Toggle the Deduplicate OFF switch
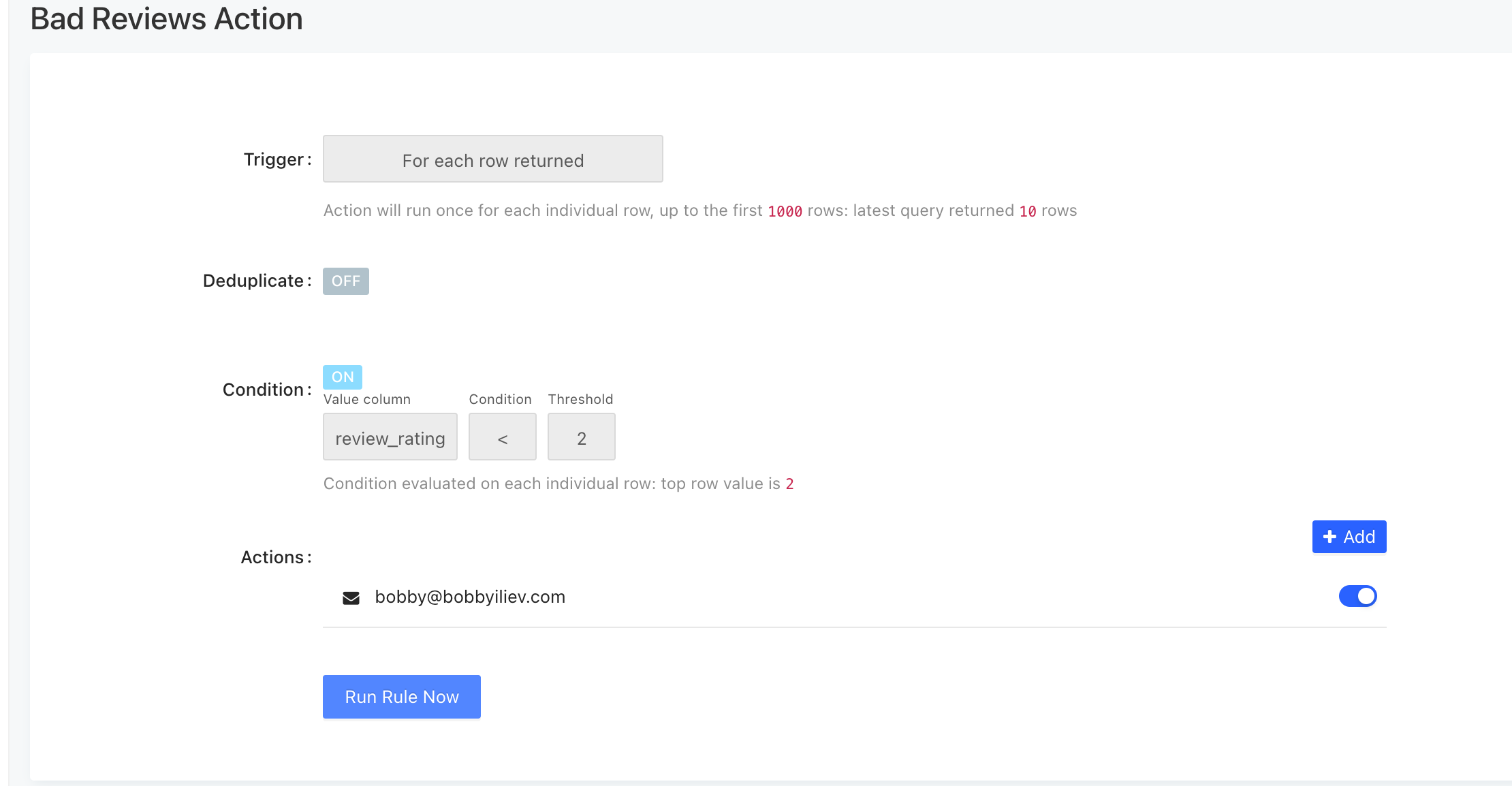1512x786 pixels. point(345,281)
